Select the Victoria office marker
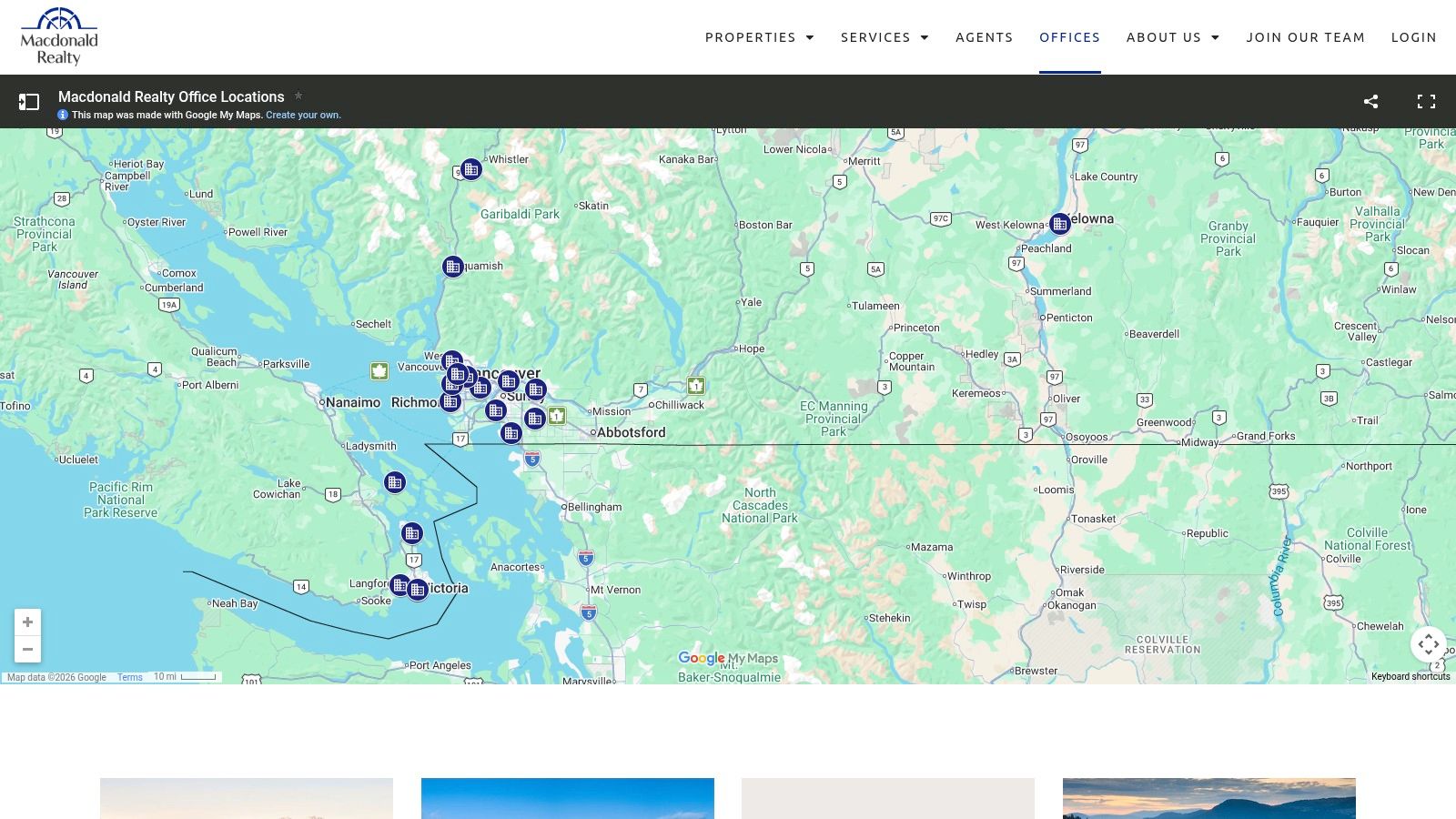The width and height of the screenshot is (1456, 819). pyautogui.click(x=418, y=590)
